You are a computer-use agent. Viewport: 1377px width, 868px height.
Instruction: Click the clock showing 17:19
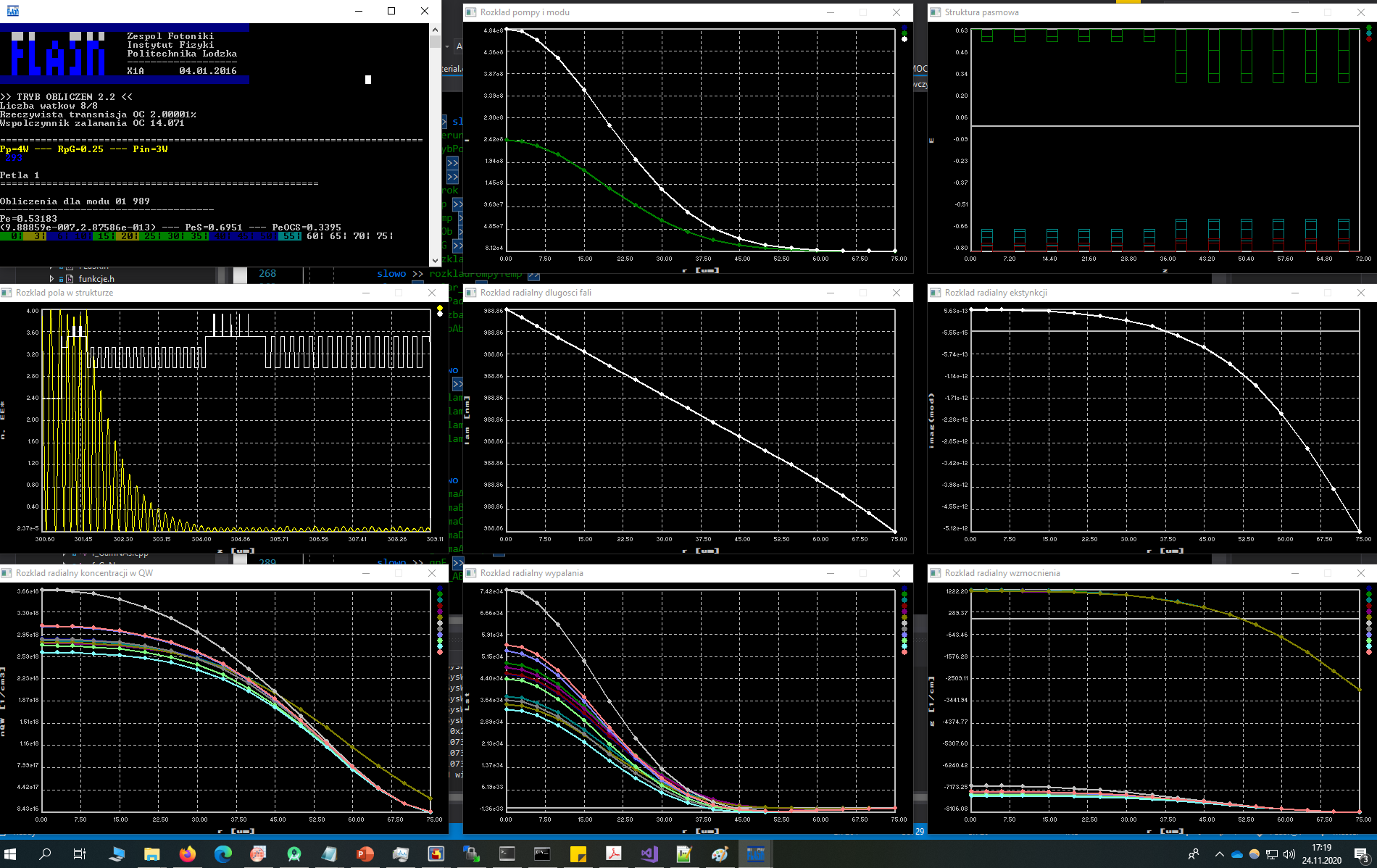pyautogui.click(x=1321, y=854)
